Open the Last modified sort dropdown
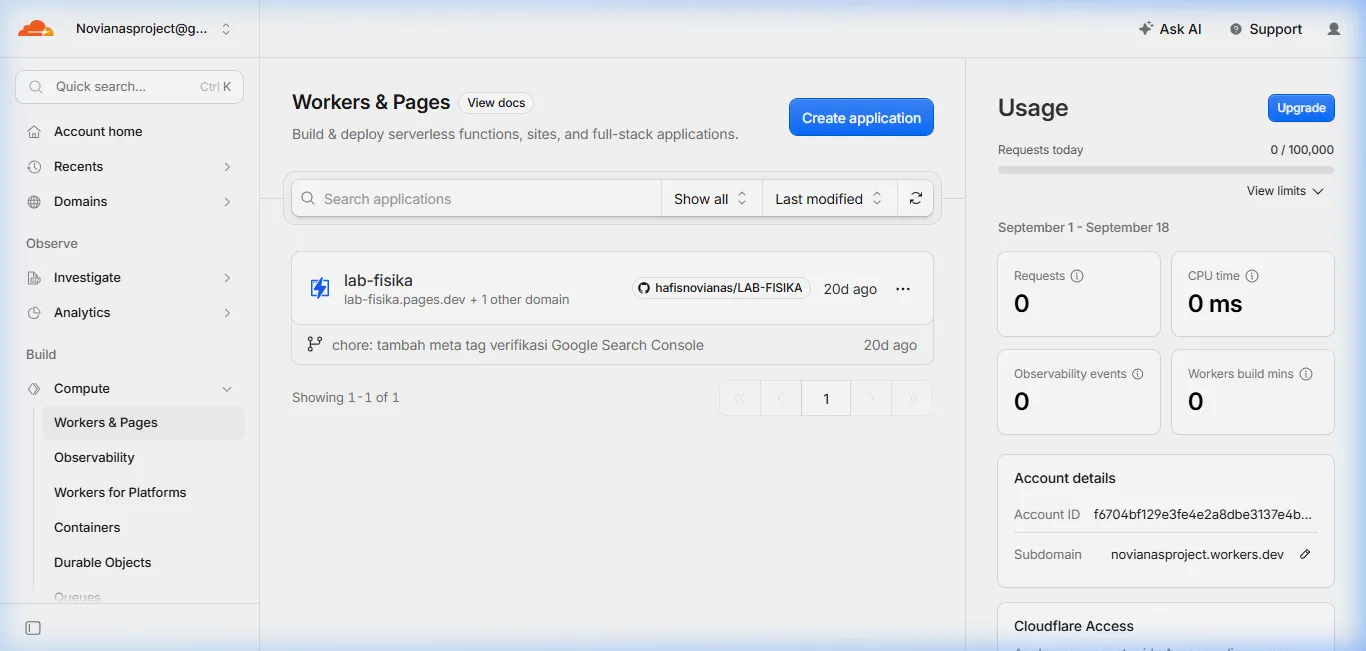1366x651 pixels. tap(829, 198)
